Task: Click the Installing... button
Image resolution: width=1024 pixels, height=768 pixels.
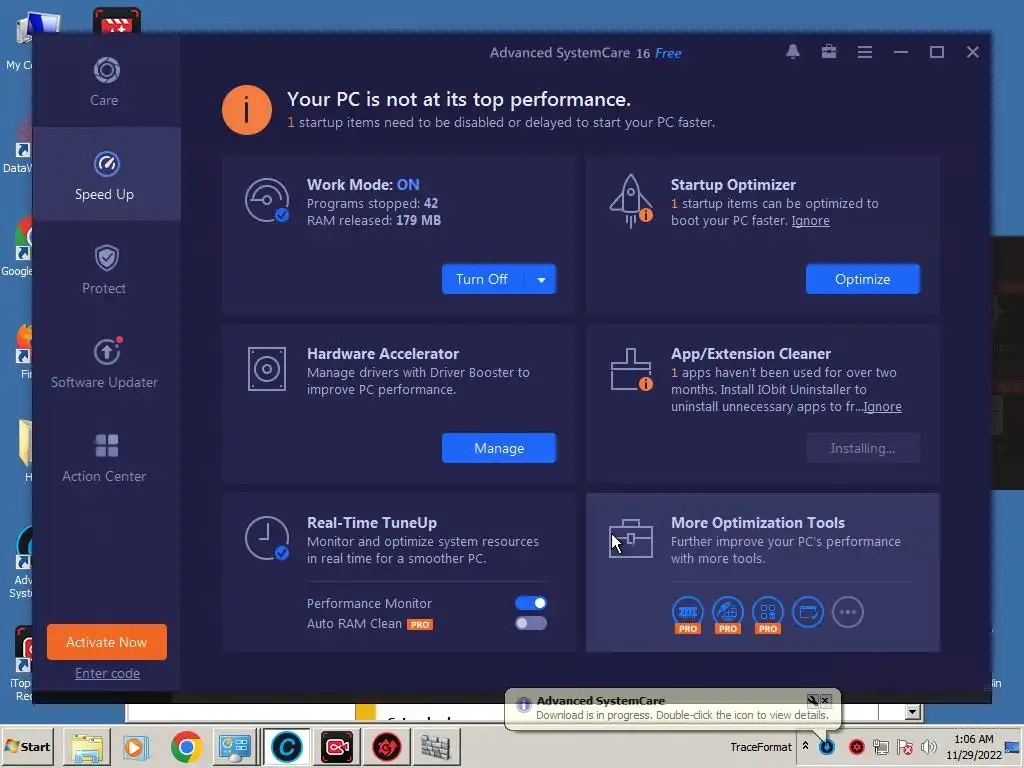Action: pyautogui.click(x=862, y=448)
